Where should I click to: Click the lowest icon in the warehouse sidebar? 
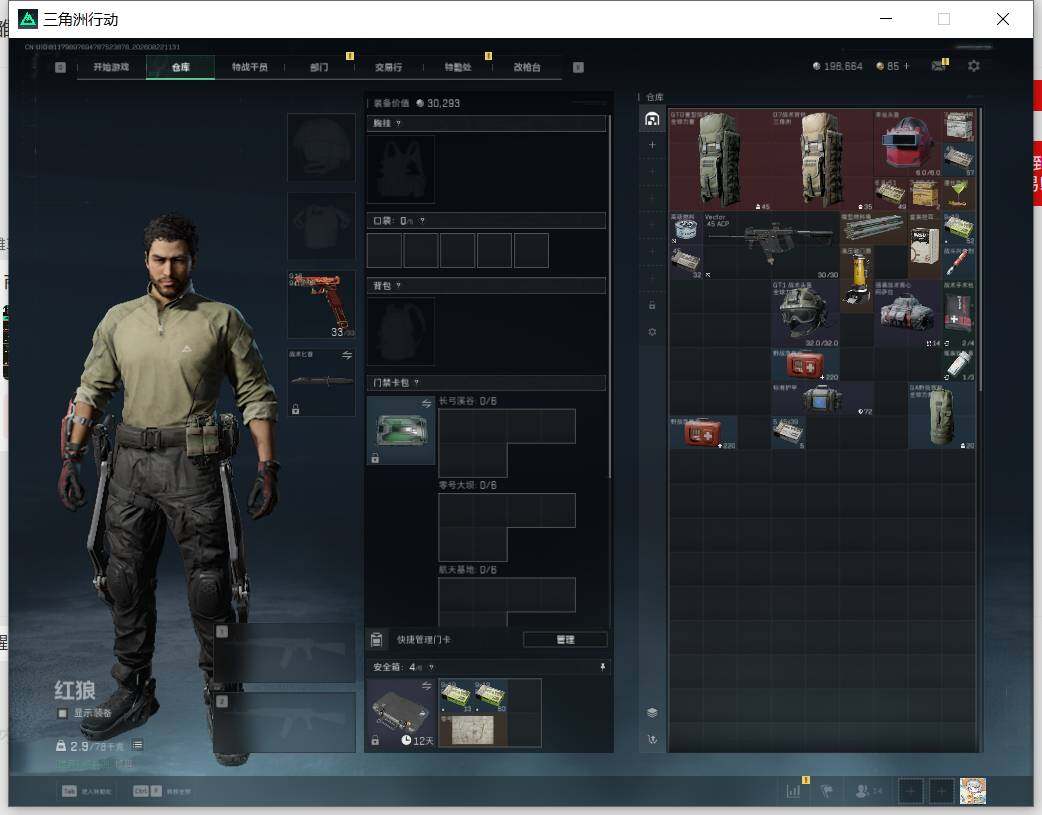(x=652, y=739)
